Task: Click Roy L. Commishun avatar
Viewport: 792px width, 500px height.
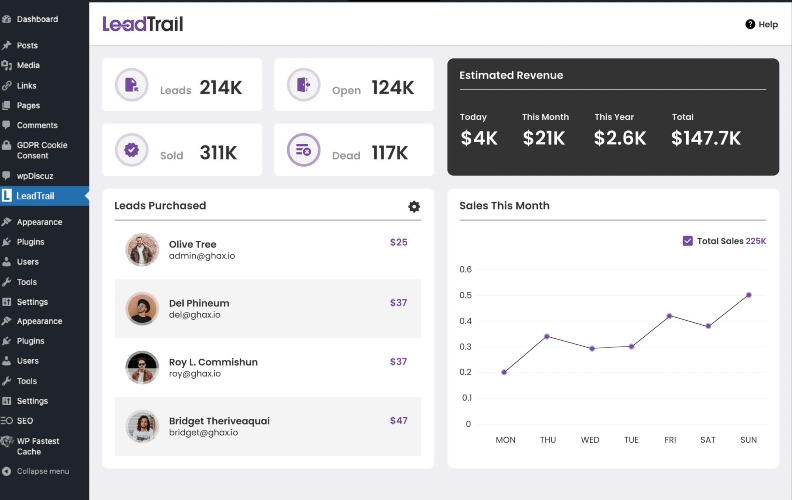Action: (142, 367)
